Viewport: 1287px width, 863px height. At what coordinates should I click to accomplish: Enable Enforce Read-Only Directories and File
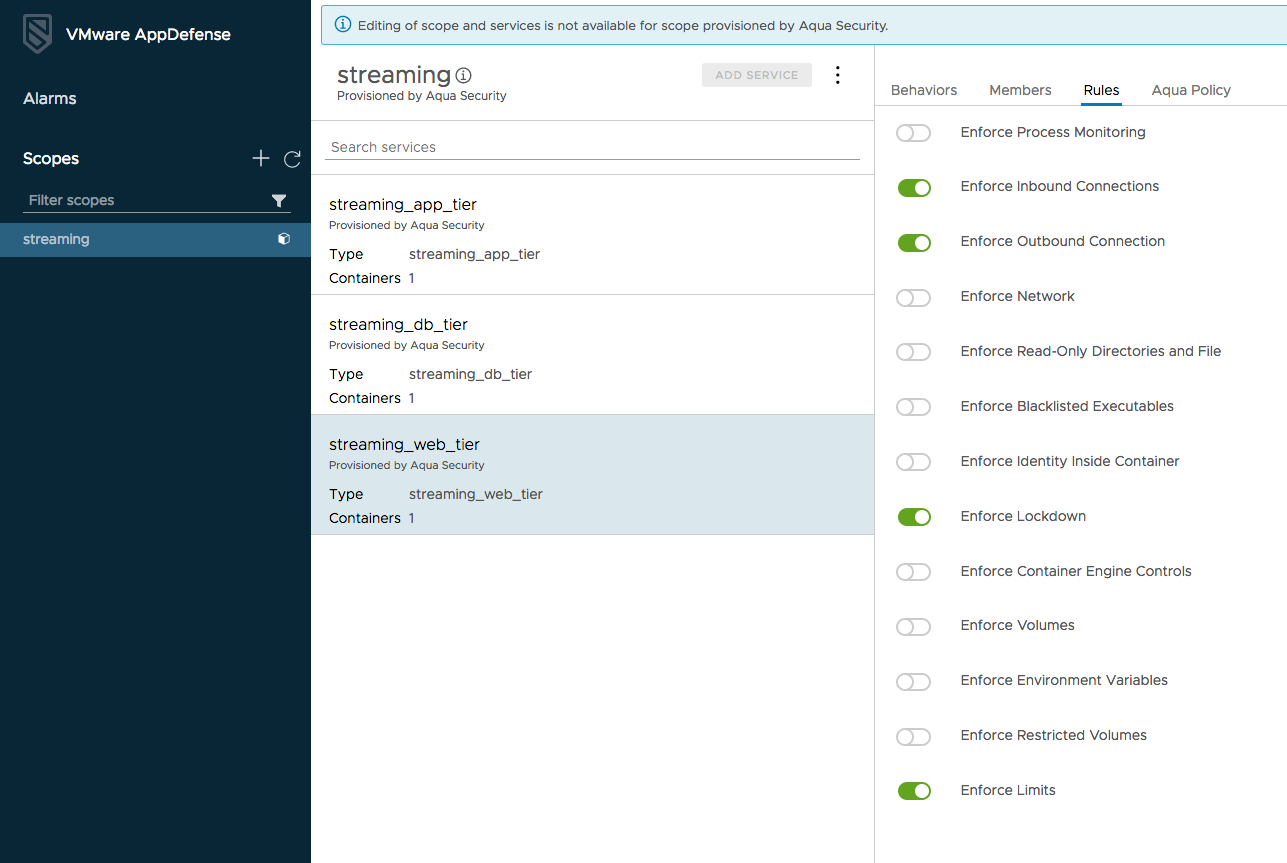click(914, 352)
